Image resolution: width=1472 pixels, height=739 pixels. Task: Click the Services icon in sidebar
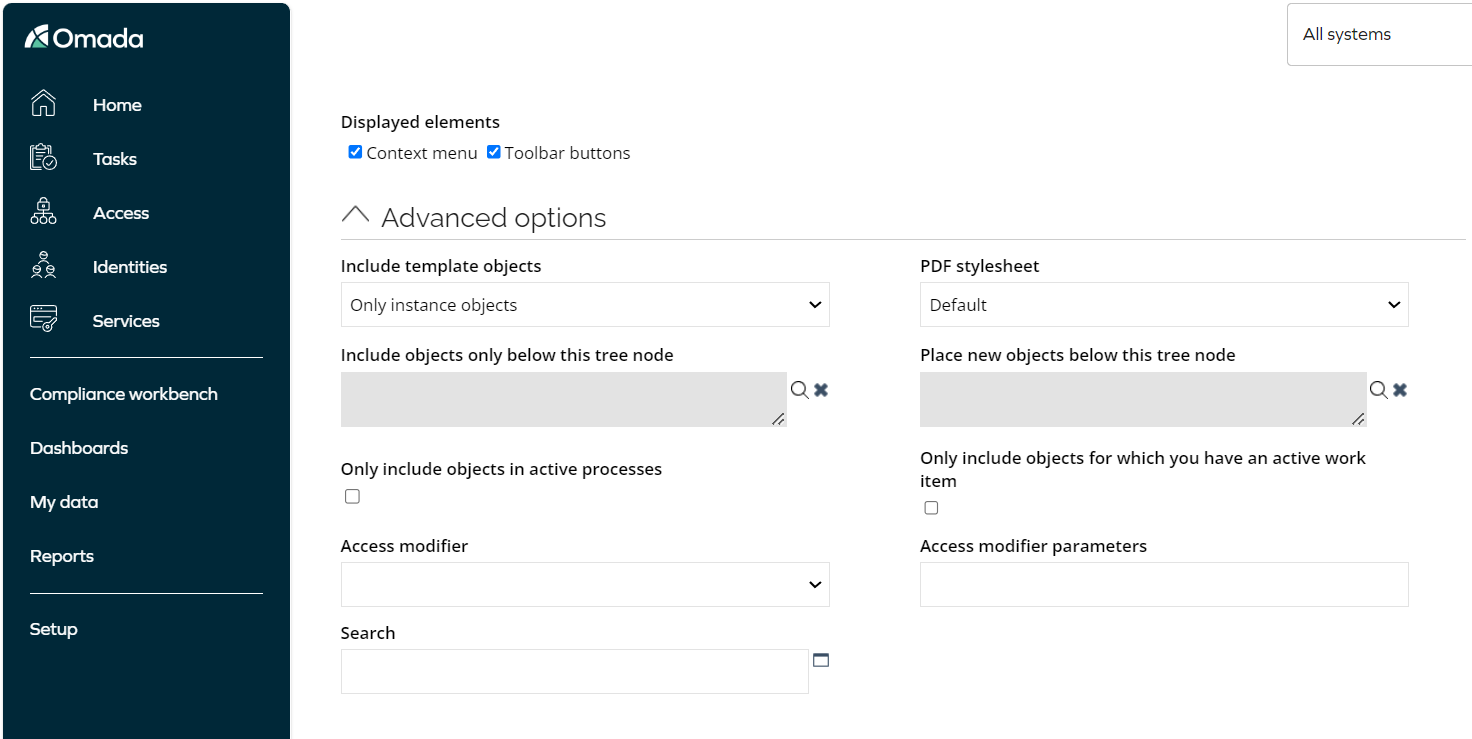(43, 320)
